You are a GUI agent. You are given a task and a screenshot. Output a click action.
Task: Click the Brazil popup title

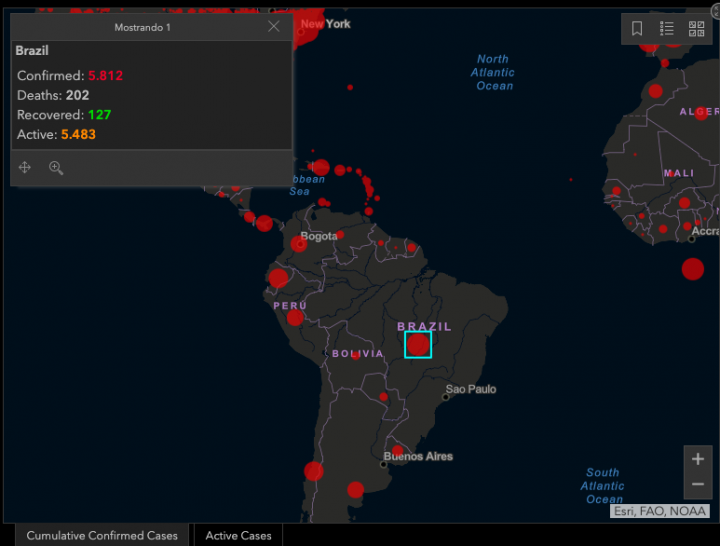[32, 51]
